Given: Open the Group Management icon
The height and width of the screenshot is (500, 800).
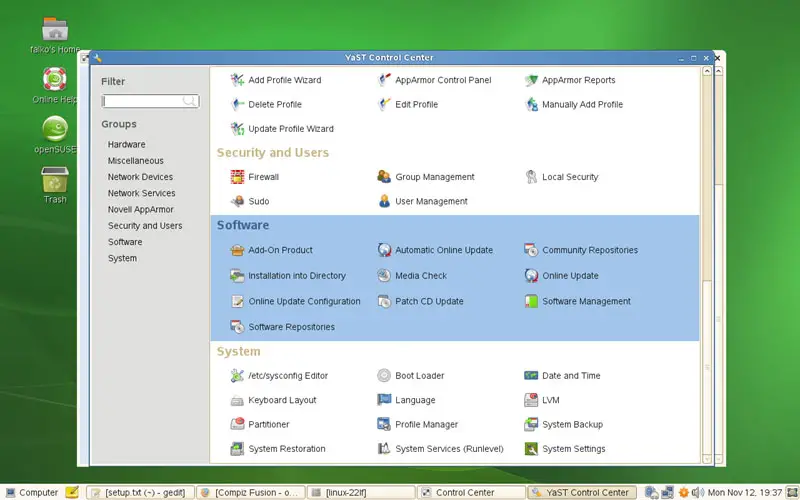Looking at the screenshot, I should click(384, 177).
